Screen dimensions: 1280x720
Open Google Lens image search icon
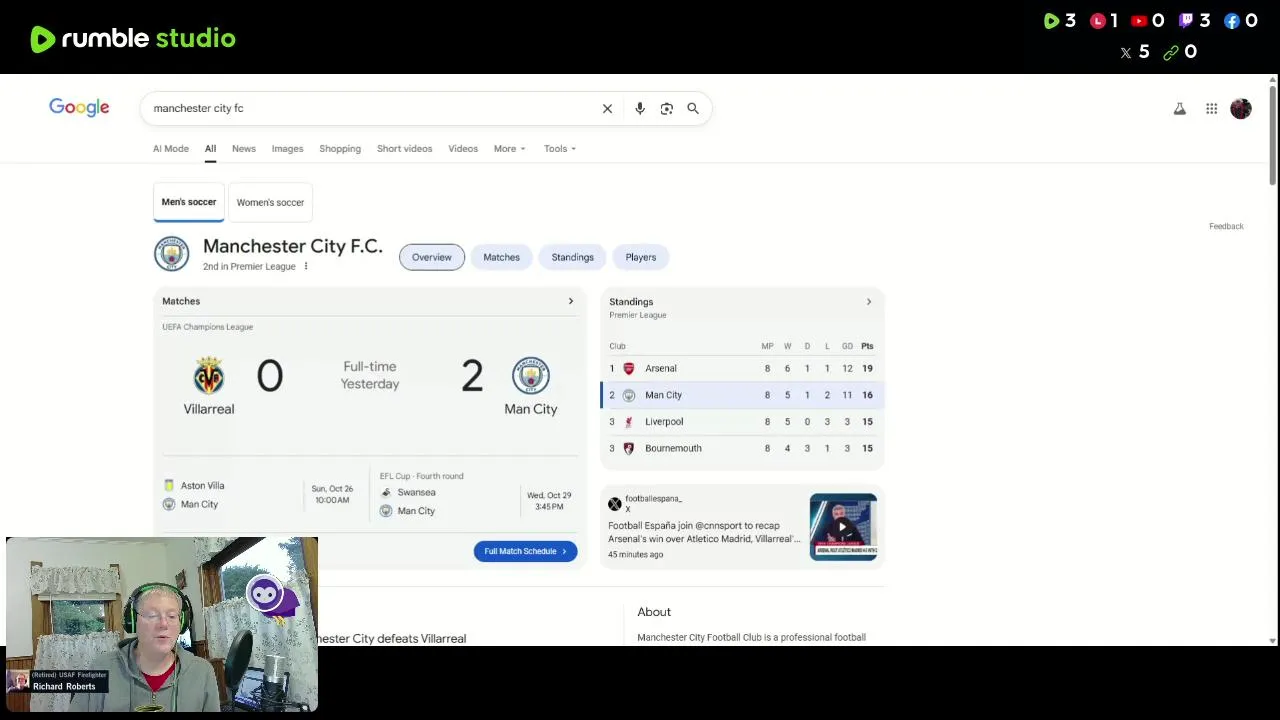(667, 108)
